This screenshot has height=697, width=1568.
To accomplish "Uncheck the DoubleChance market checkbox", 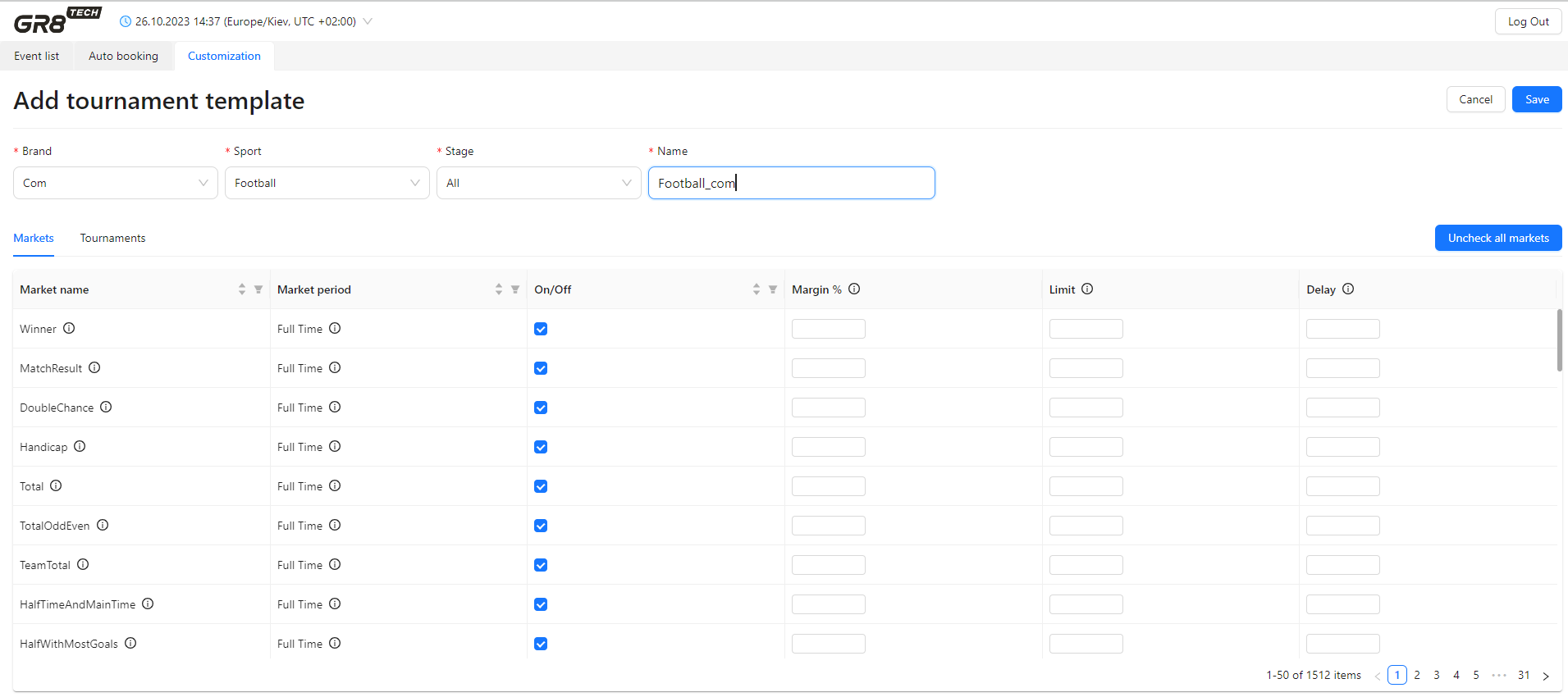I will [x=541, y=408].
